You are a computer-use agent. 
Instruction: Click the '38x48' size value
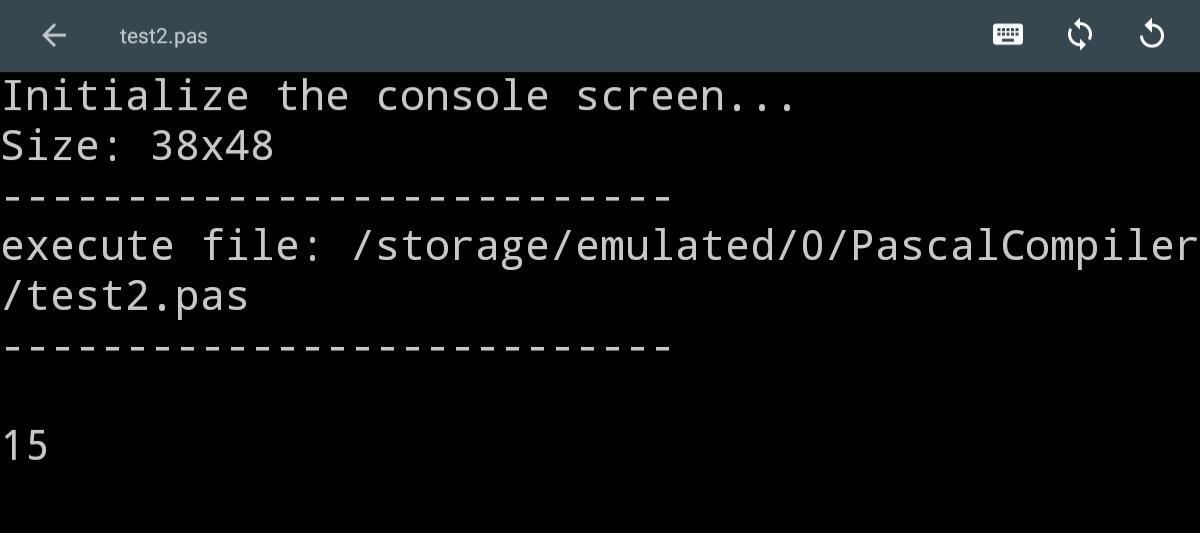(212, 147)
